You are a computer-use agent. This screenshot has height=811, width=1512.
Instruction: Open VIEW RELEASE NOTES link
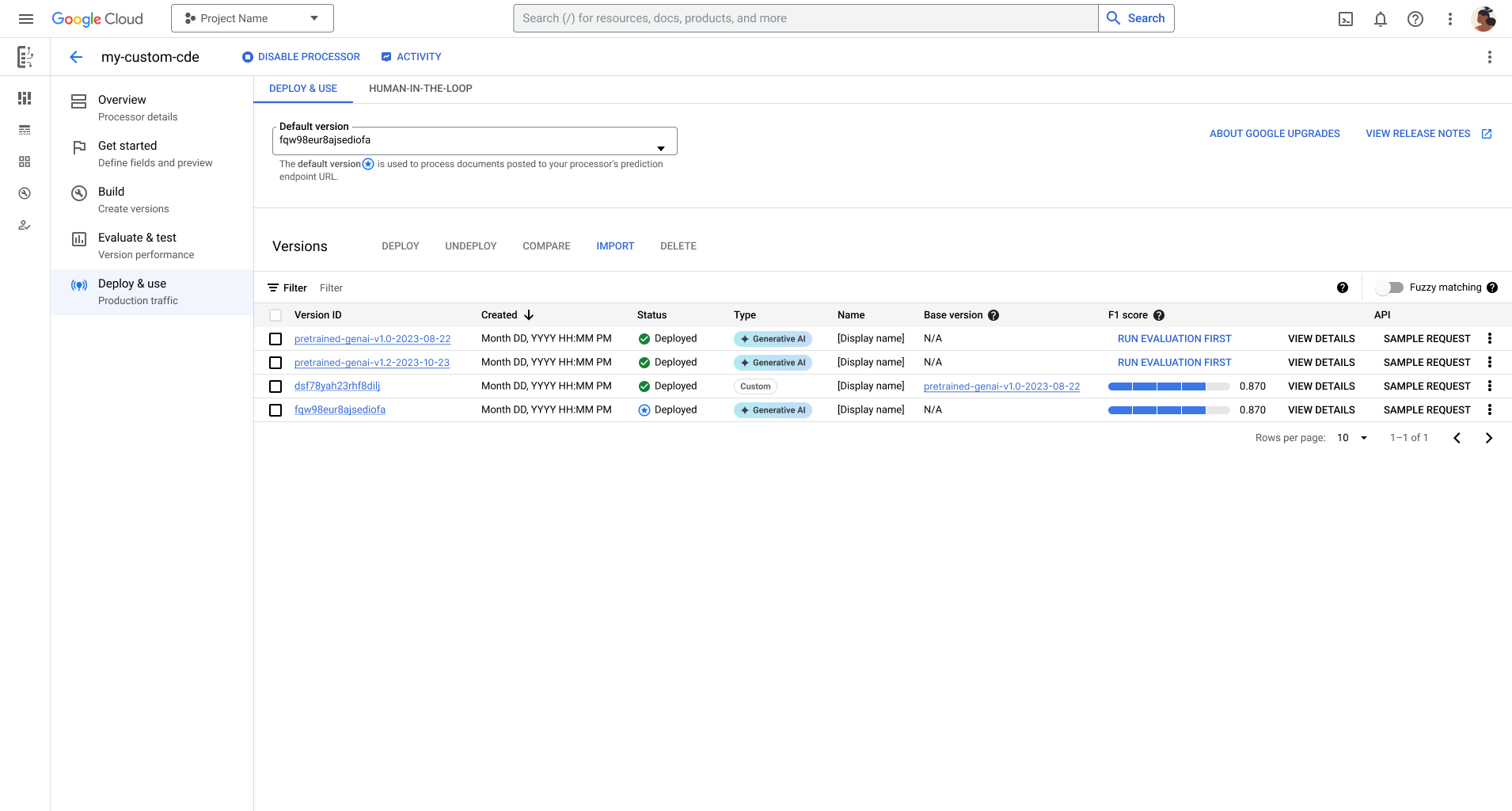1419,133
